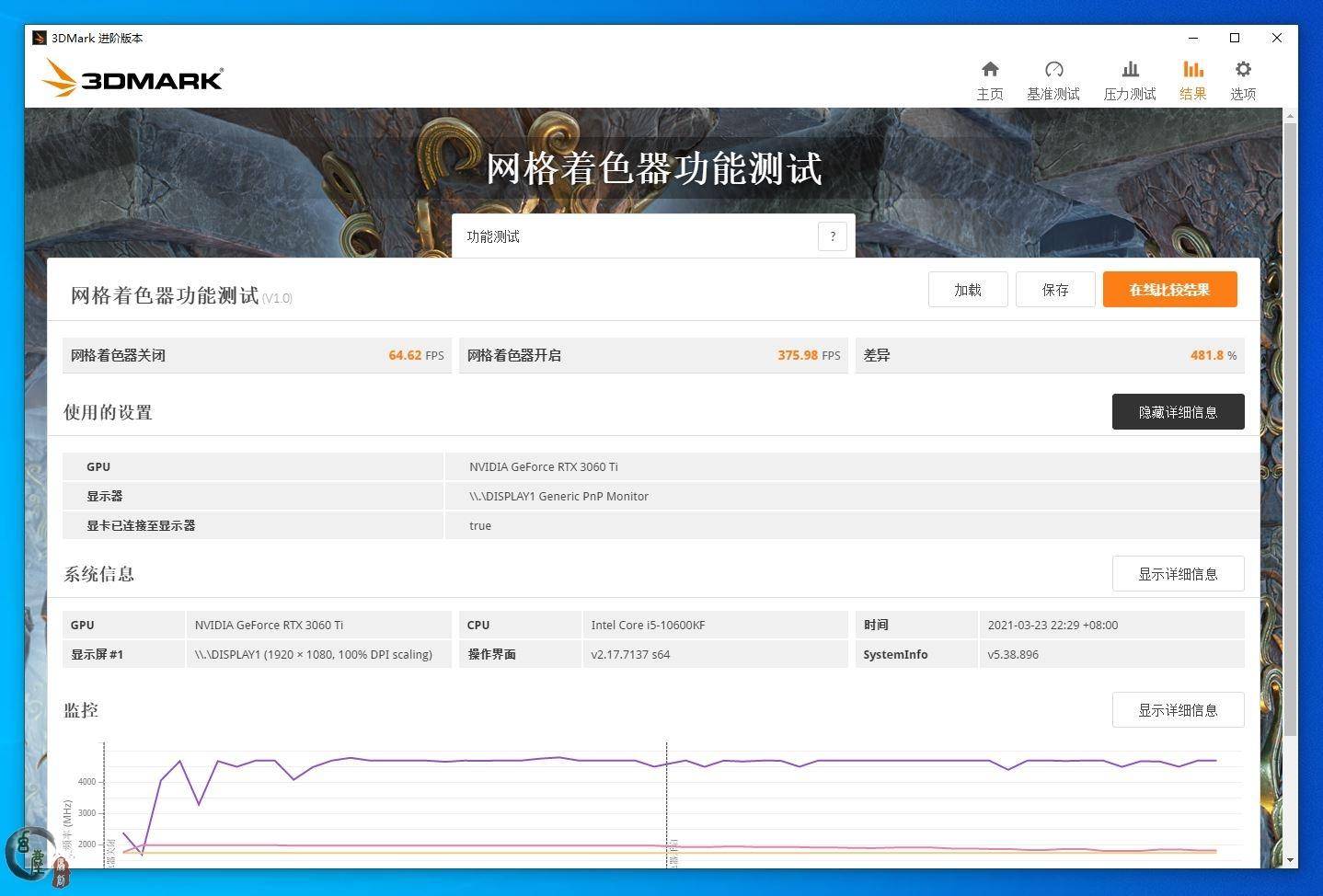Minimize the 3DMark window
1323x896 pixels.
[x=1193, y=38]
